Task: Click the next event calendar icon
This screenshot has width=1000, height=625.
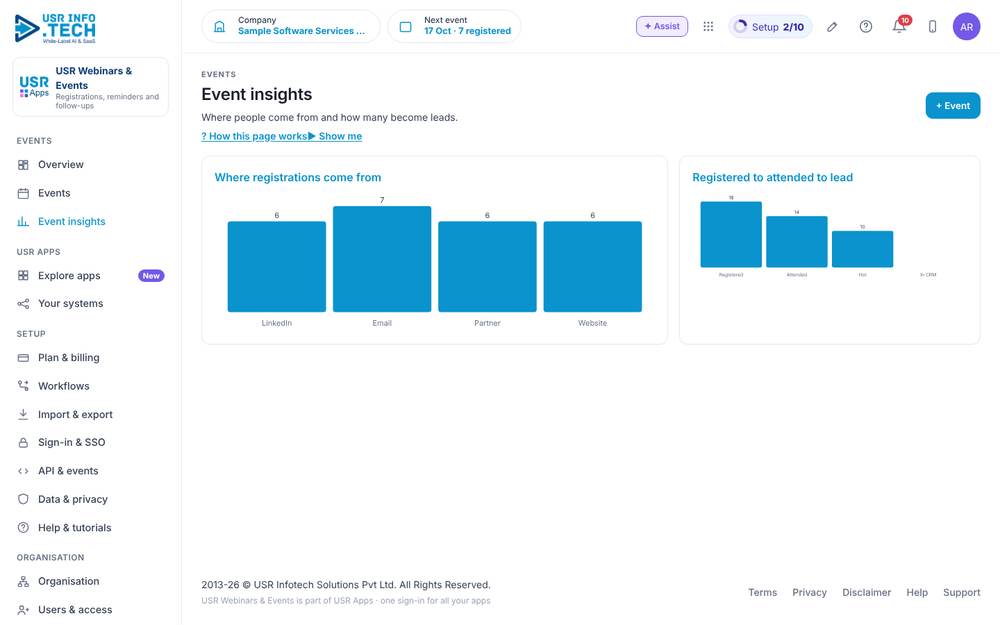Action: [x=406, y=26]
